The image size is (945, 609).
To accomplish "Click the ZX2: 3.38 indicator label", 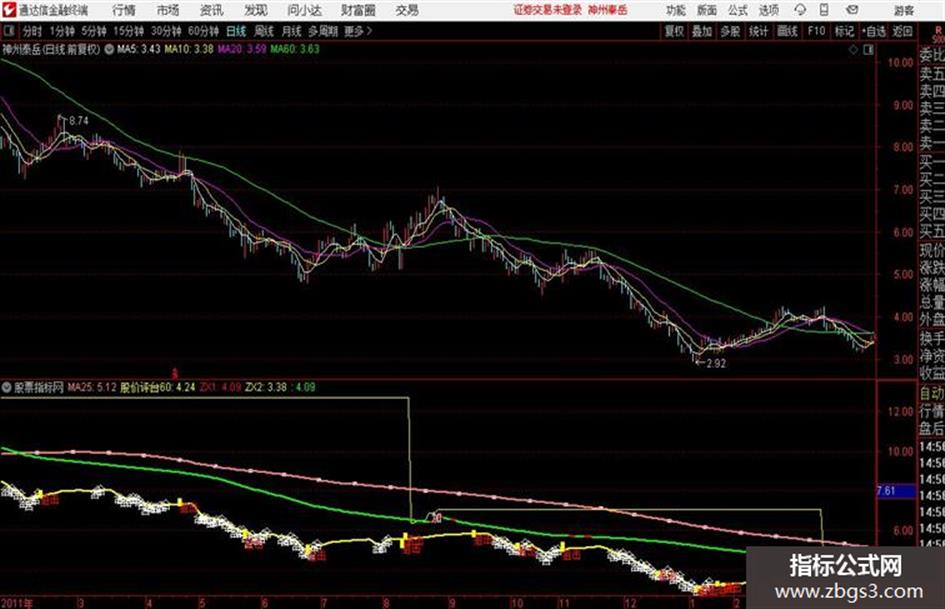I will 266,387.
